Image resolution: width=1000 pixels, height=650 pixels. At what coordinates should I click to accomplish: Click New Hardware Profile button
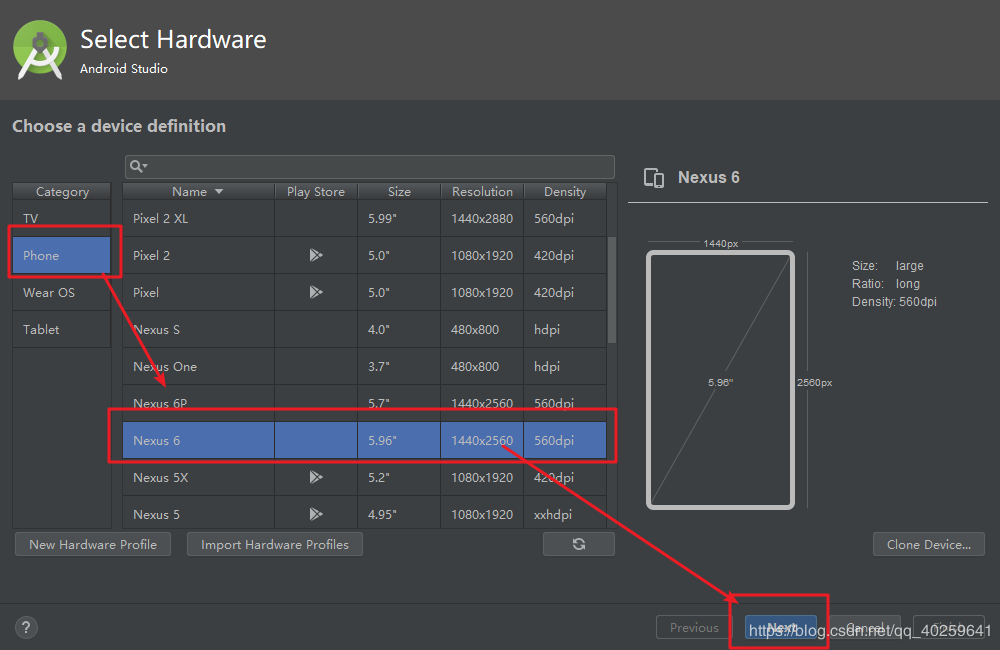[93, 544]
